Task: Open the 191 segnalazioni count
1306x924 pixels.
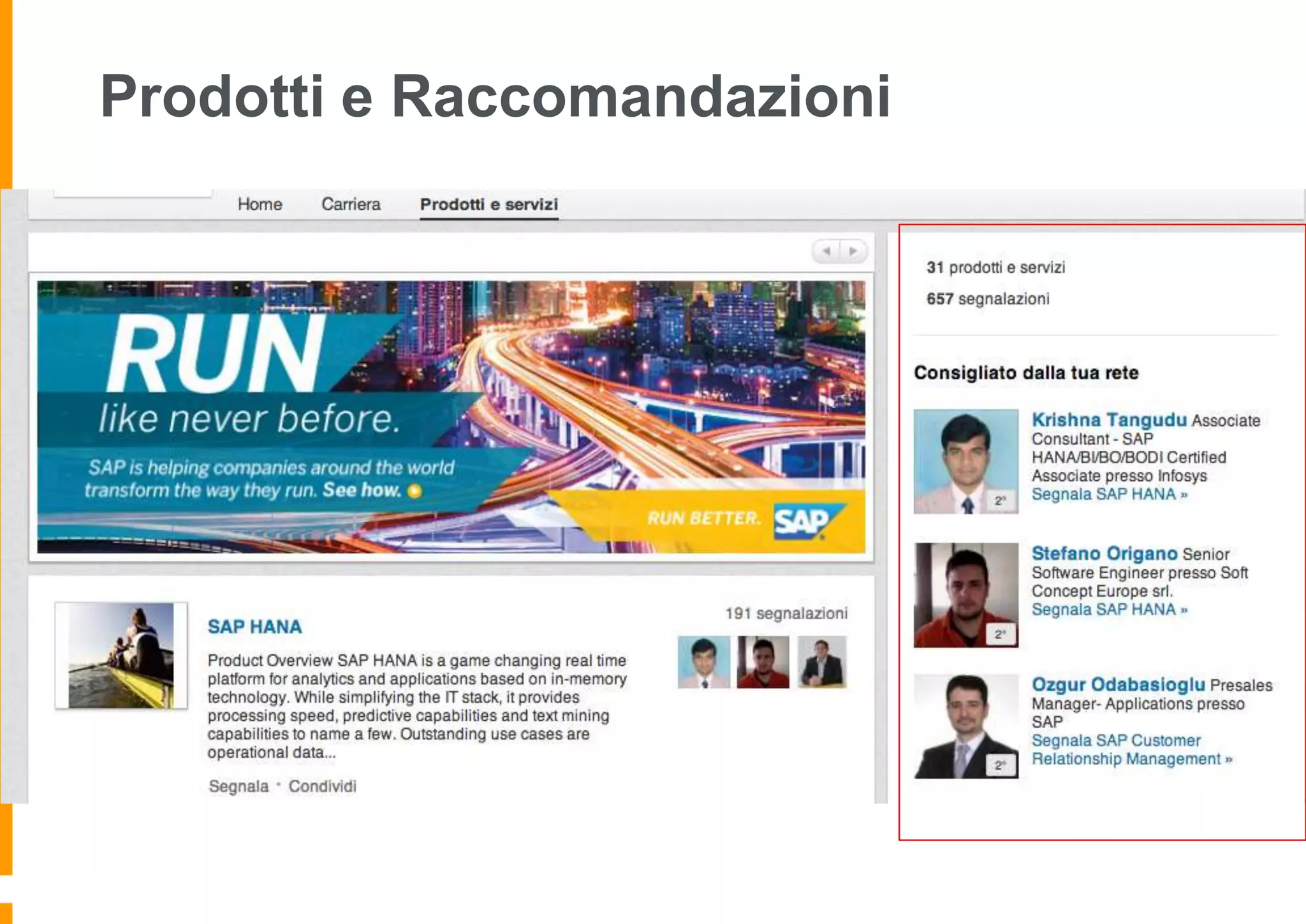Action: [x=786, y=613]
